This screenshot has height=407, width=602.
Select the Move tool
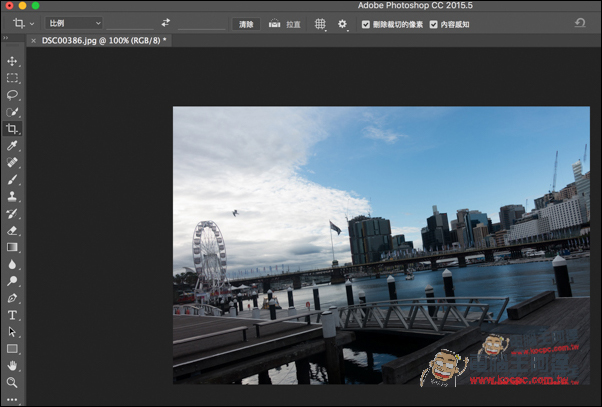pos(12,61)
